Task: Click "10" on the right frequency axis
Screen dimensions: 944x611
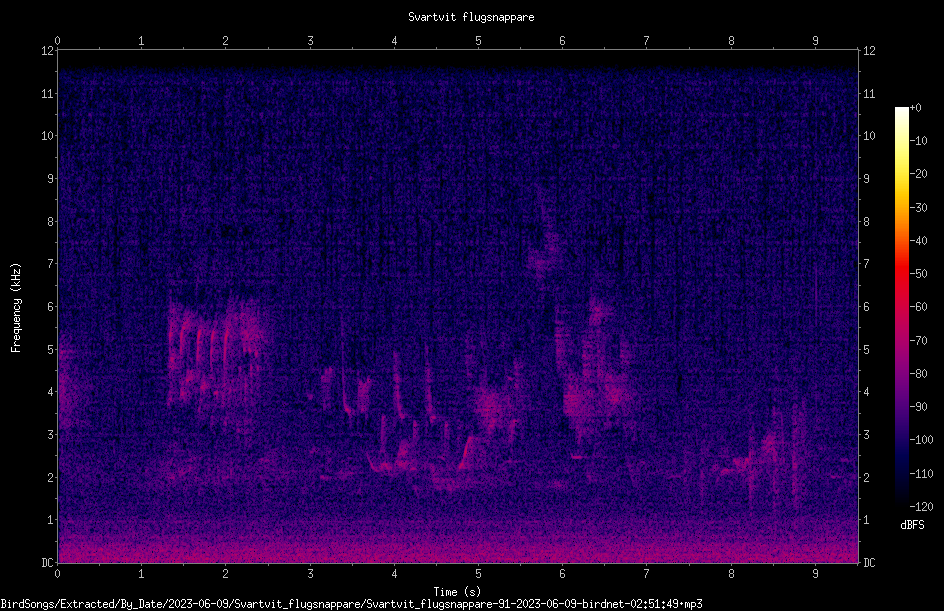Action: coord(869,136)
